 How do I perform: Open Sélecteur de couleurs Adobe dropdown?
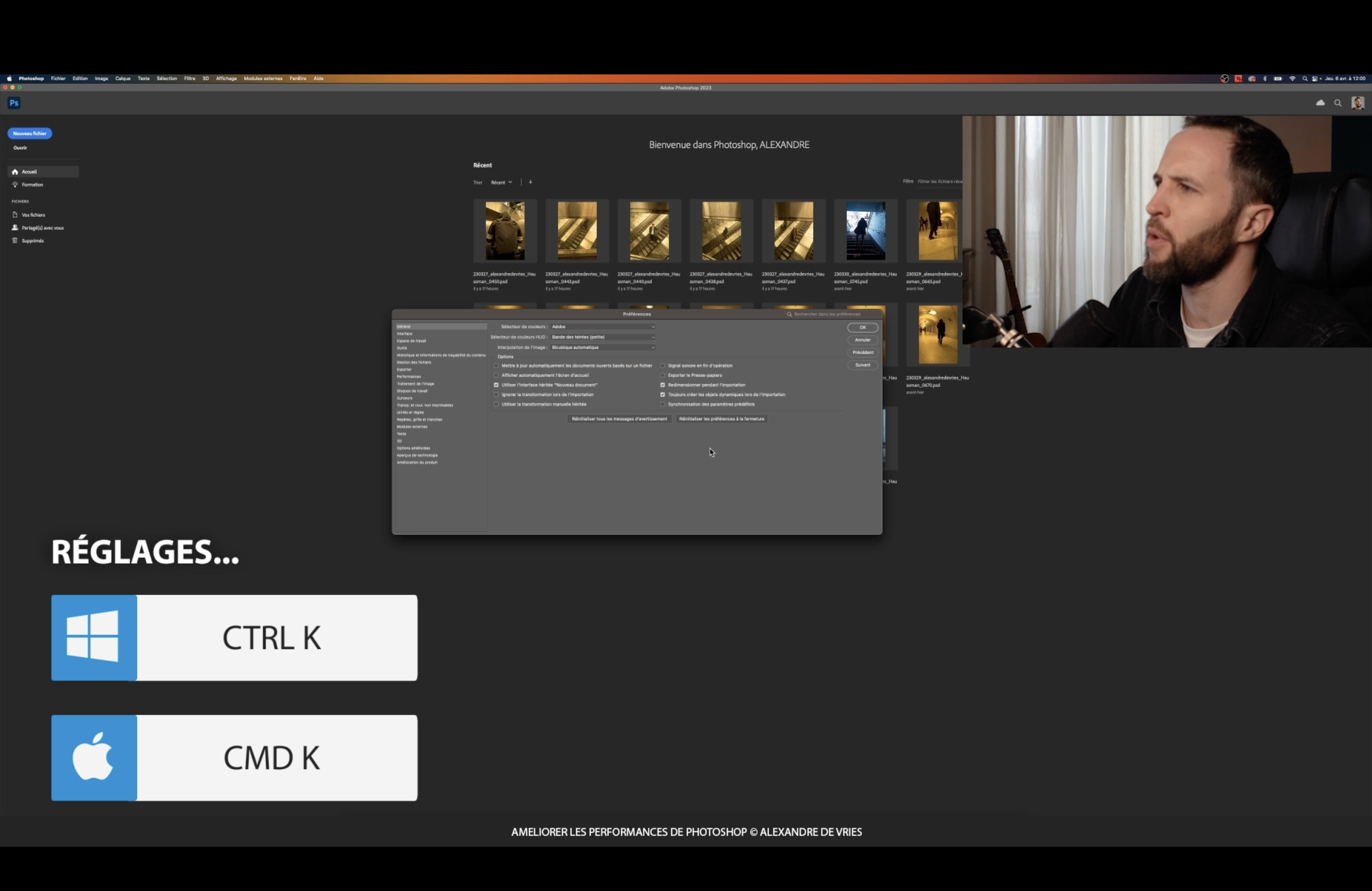point(603,327)
